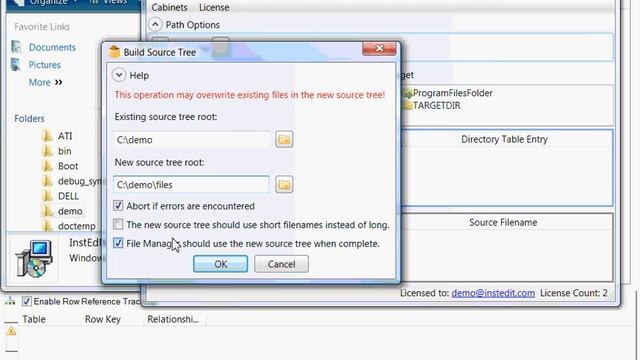Viewport: 640px width, 360px height.
Task: Select the ATI folder icon
Action: coord(48,136)
